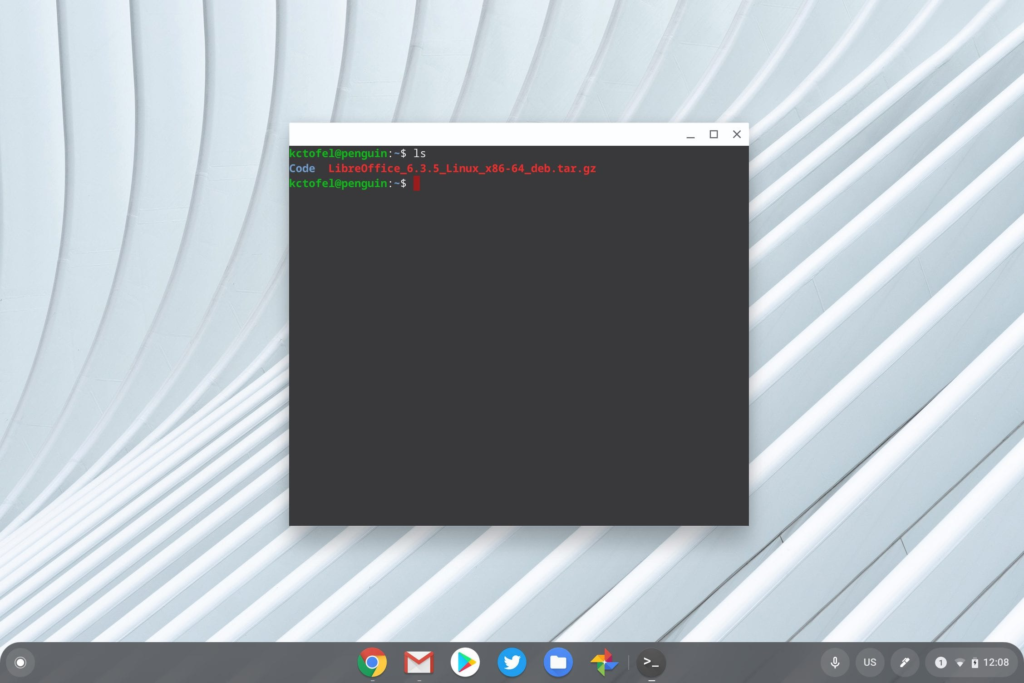This screenshot has height=683, width=1024.
Task: Click the LibreOffice tar.gz filename
Action: [462, 168]
